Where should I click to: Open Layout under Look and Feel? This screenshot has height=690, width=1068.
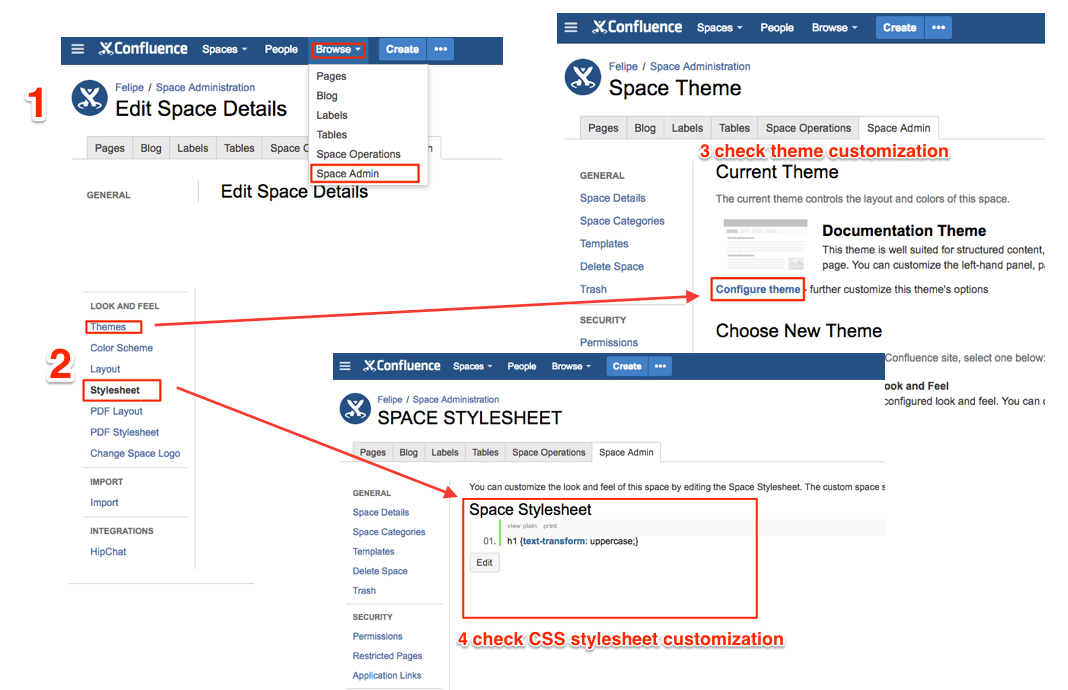105,368
